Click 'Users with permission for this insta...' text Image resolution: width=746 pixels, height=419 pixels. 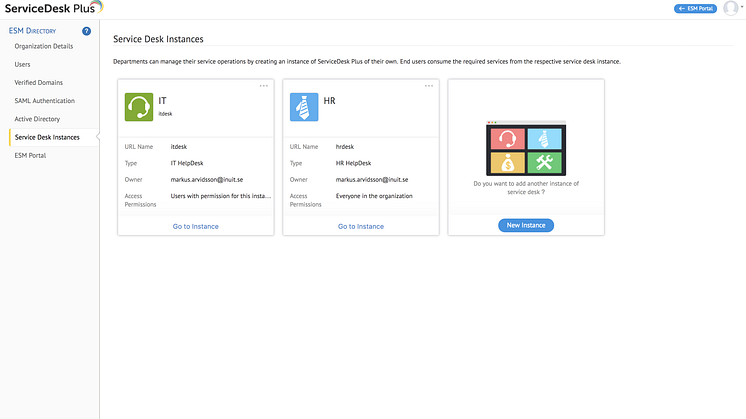point(221,196)
